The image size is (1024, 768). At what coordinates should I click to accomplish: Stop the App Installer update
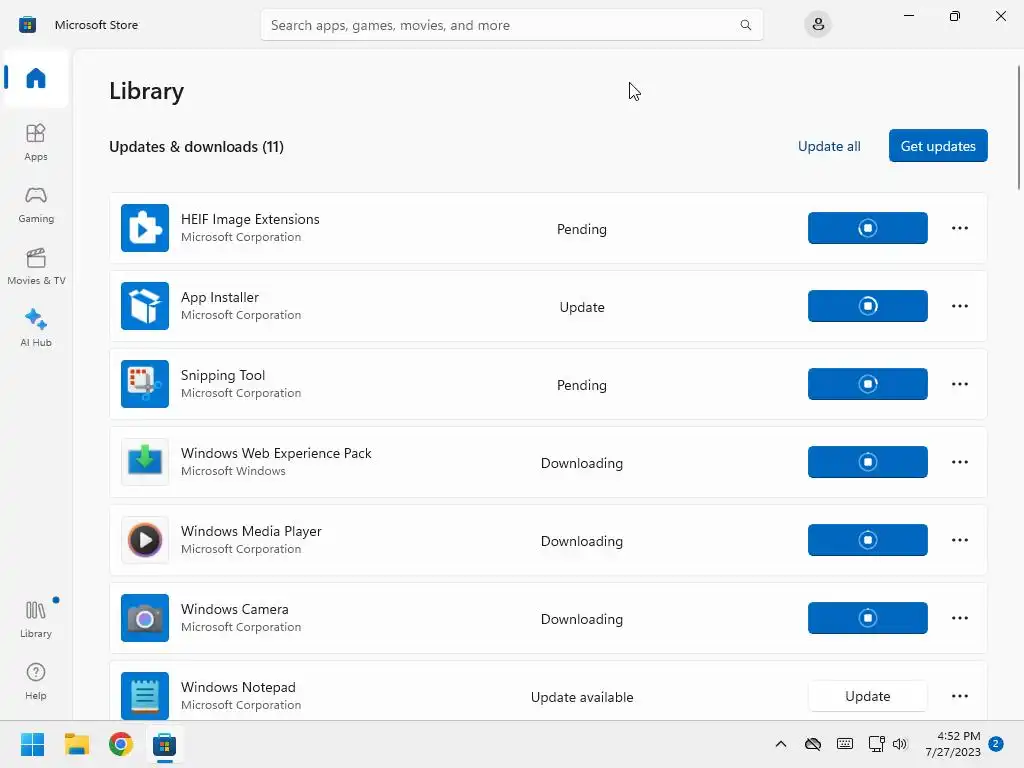click(867, 306)
